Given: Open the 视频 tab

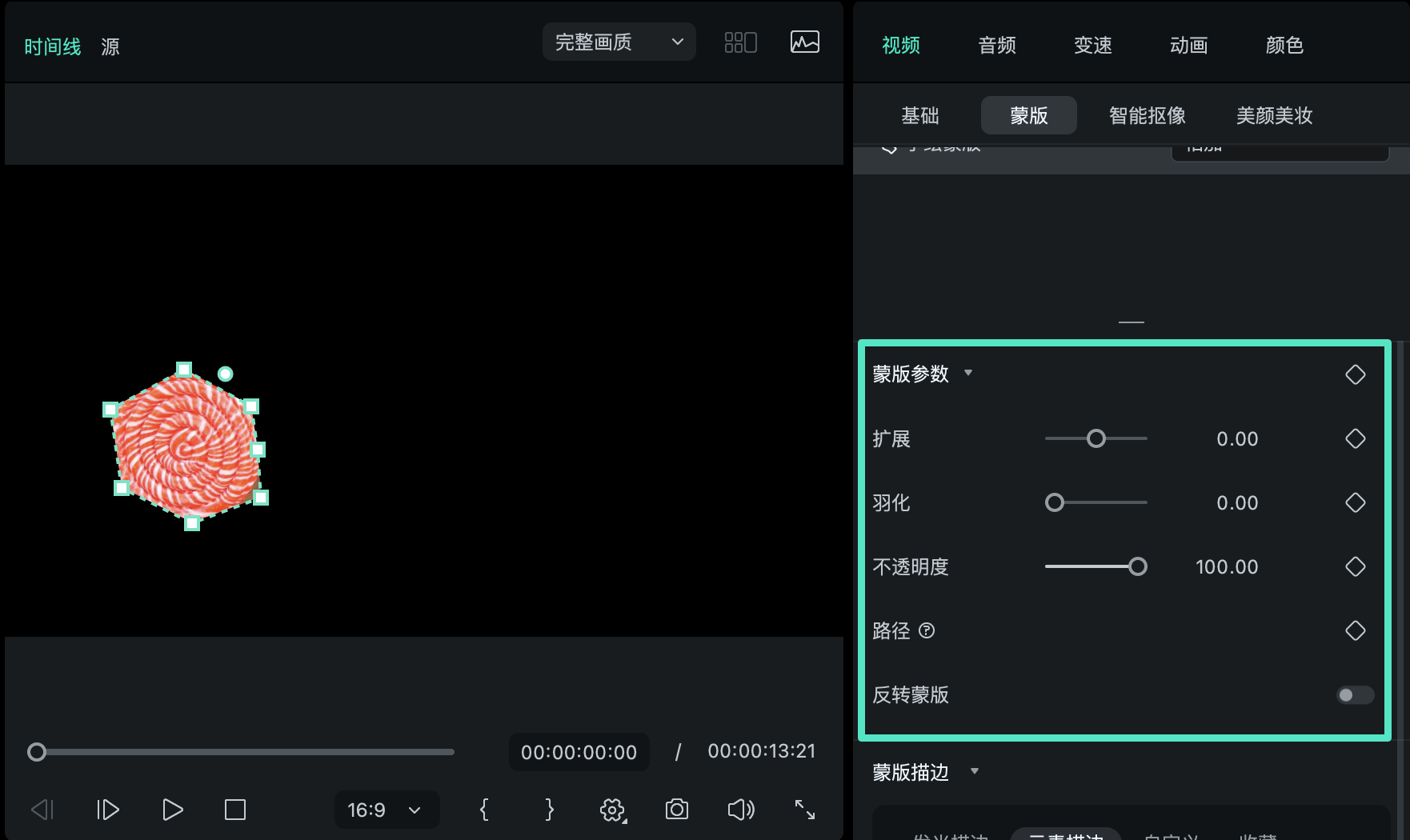Looking at the screenshot, I should [x=901, y=45].
